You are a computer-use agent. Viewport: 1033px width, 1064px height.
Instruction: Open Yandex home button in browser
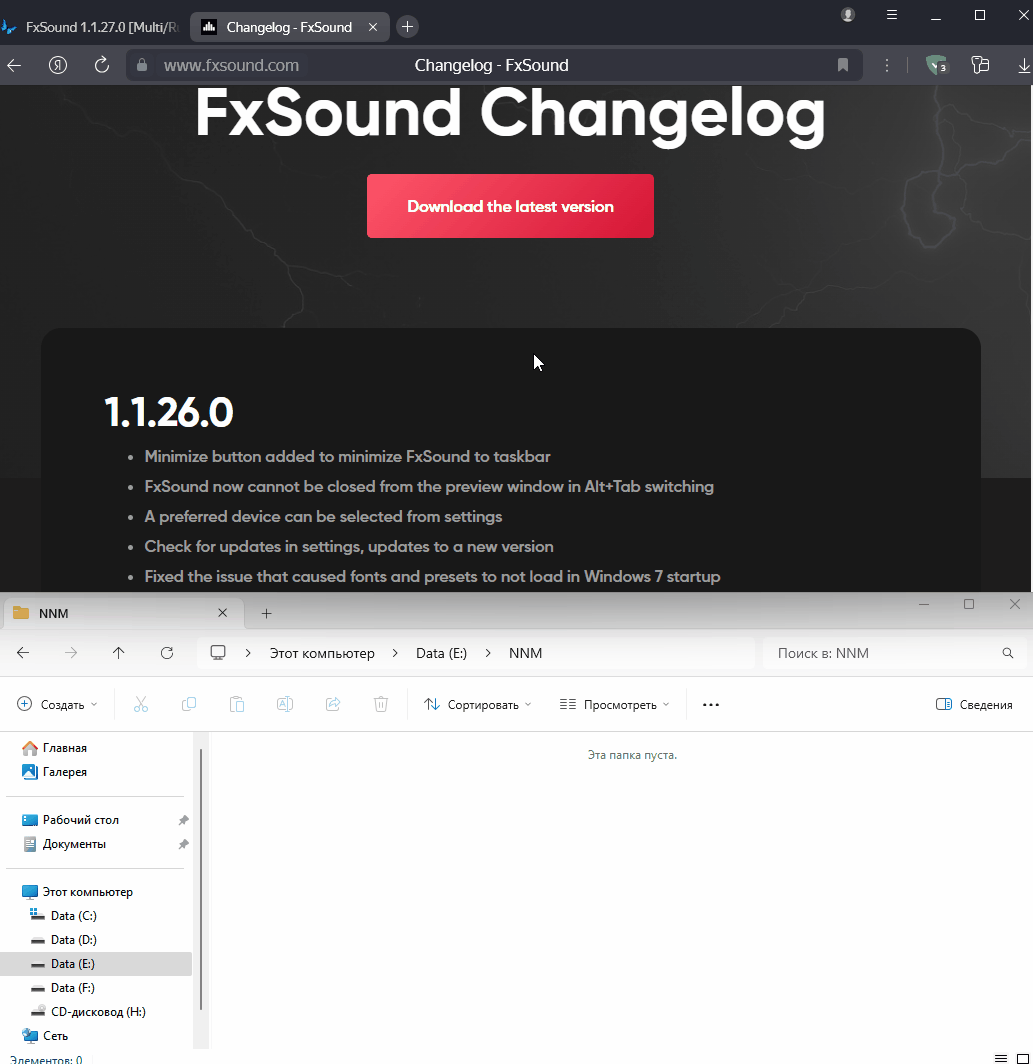pos(58,65)
